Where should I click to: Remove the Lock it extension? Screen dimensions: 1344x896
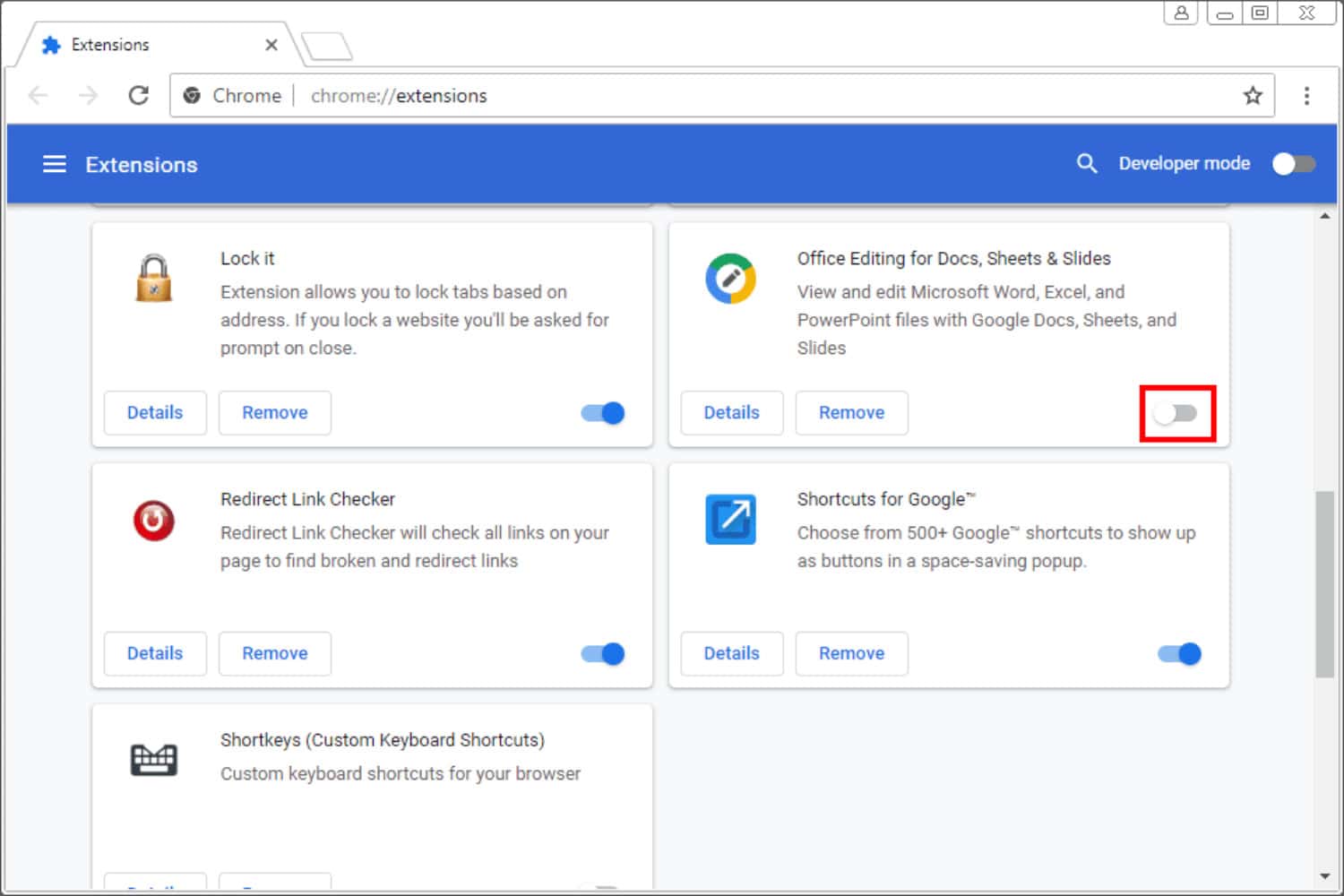point(275,413)
